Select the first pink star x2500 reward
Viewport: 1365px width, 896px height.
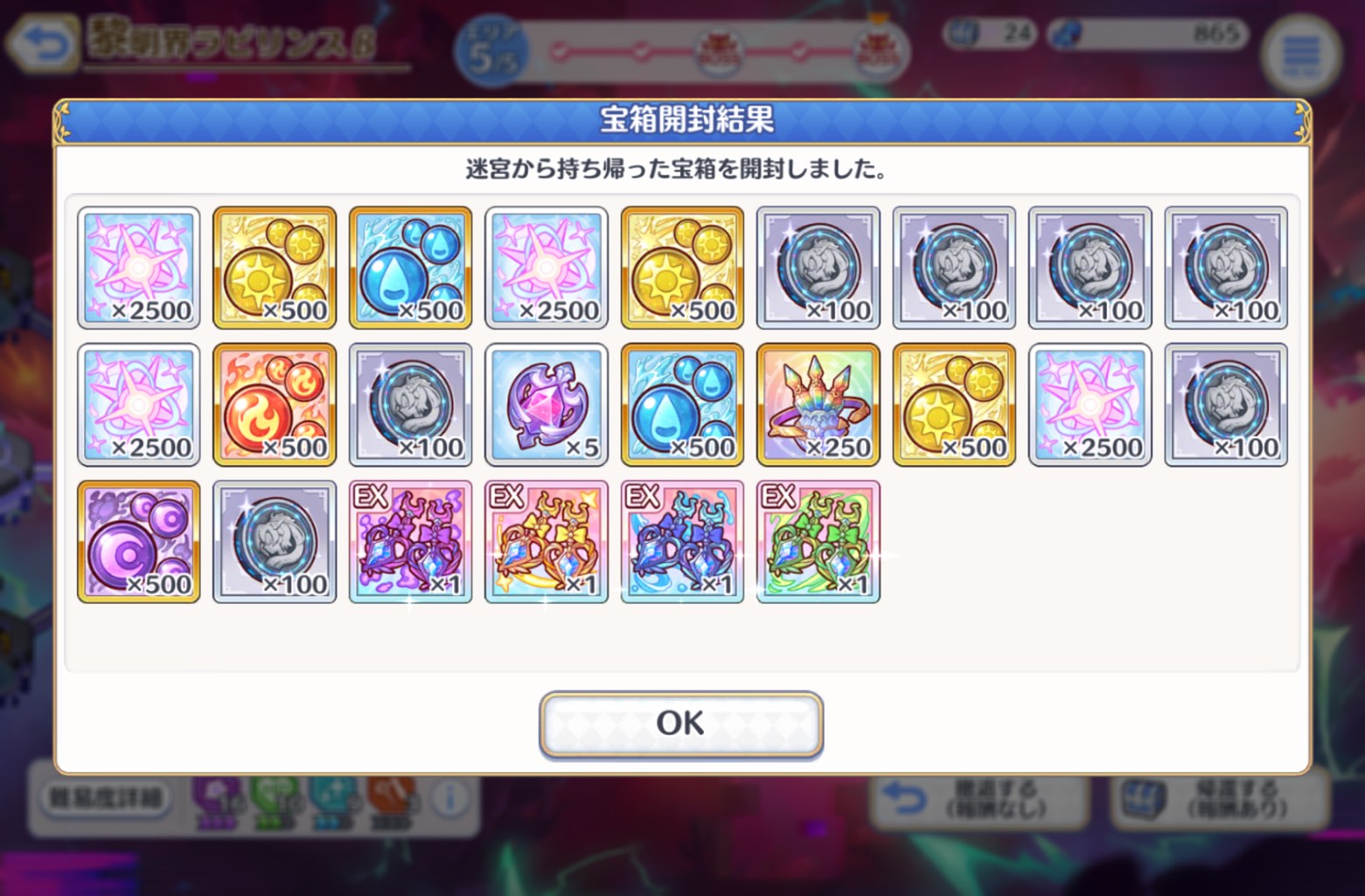click(x=139, y=267)
